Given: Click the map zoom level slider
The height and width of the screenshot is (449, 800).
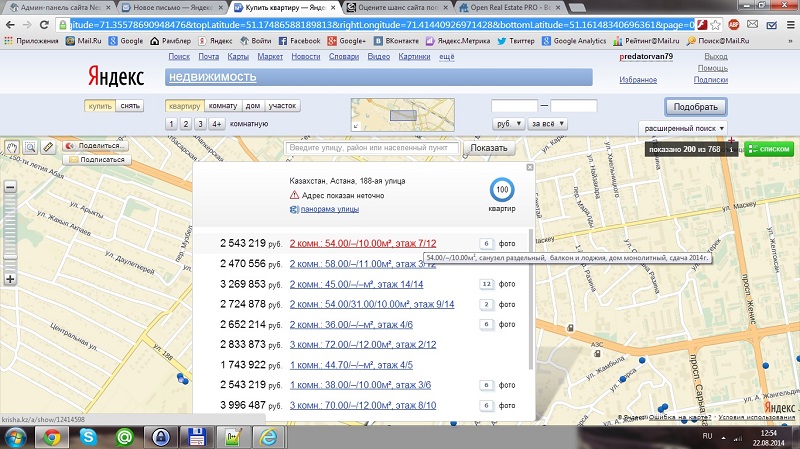Looking at the screenshot, I should (10, 233).
